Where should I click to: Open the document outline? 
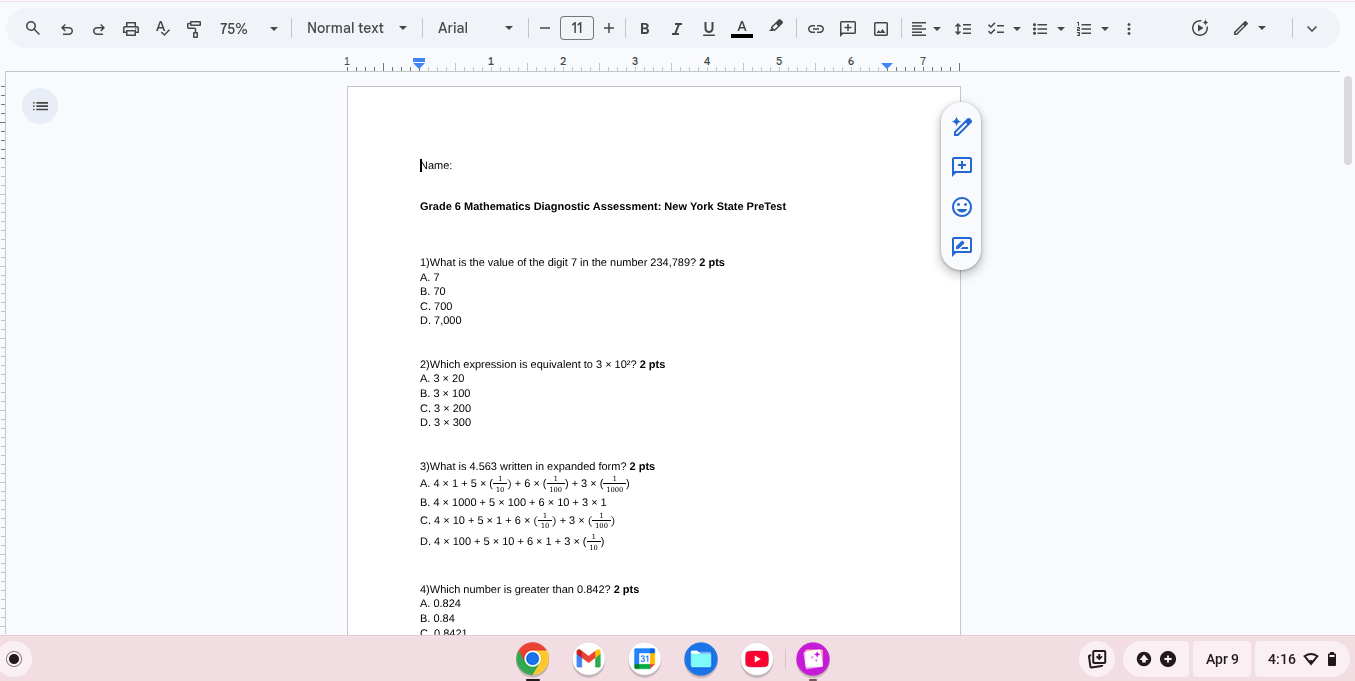coord(40,105)
